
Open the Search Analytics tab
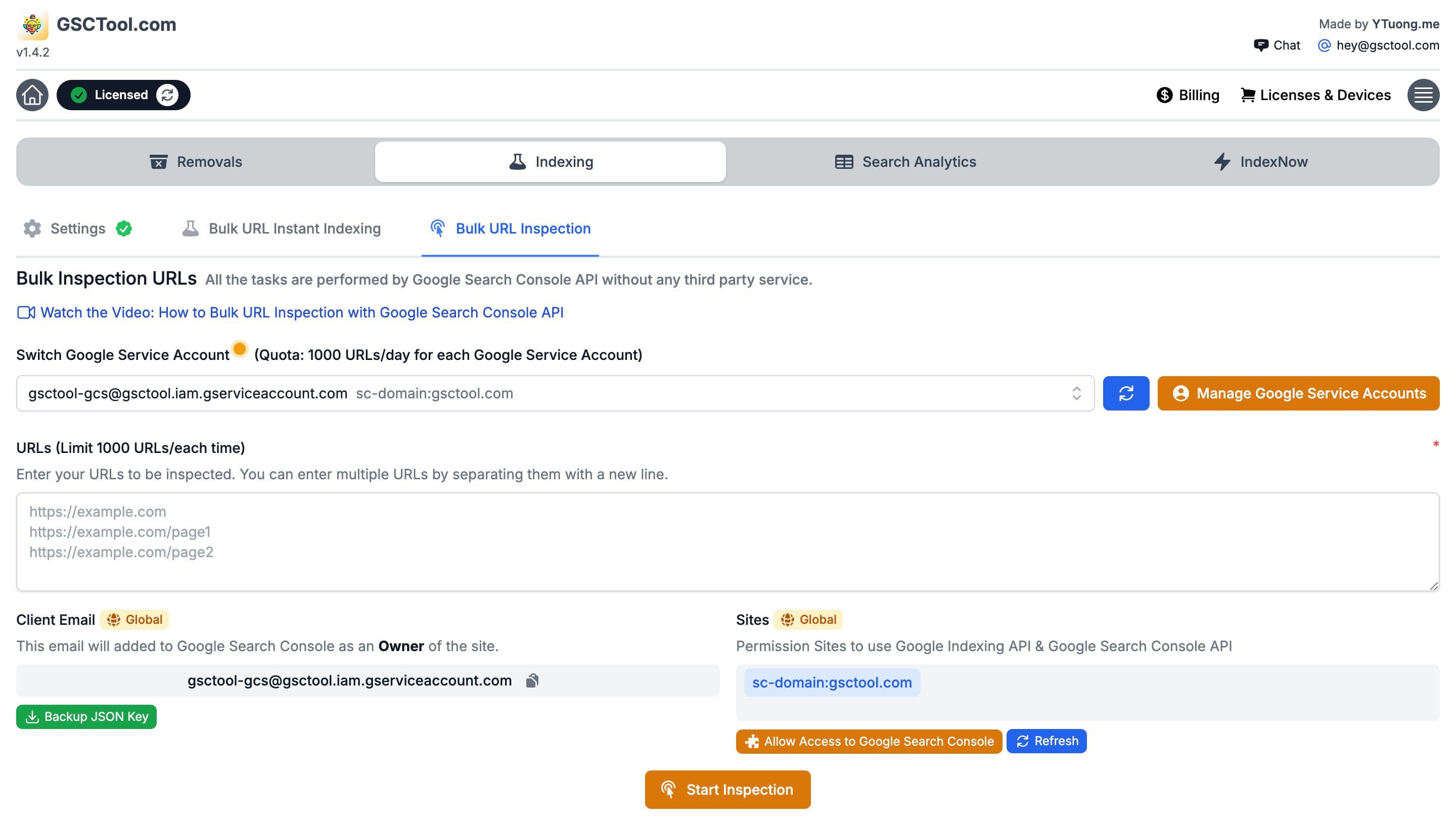[905, 162]
